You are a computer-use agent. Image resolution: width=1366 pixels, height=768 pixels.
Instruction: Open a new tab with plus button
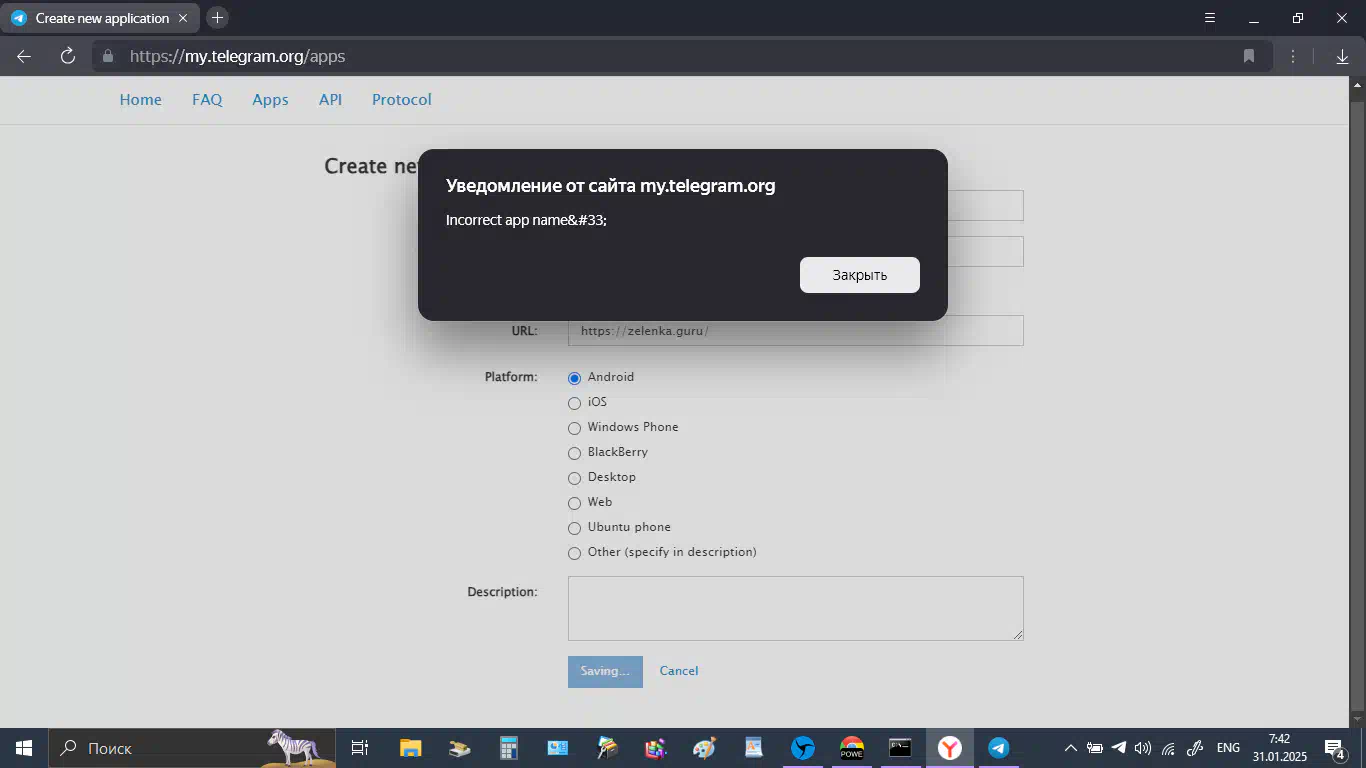[x=217, y=18]
